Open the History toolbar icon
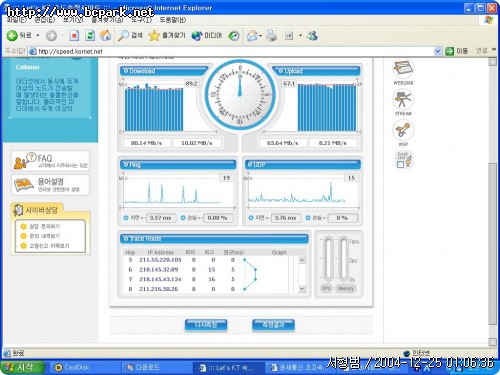This screenshot has width=500, height=375. coord(234,35)
